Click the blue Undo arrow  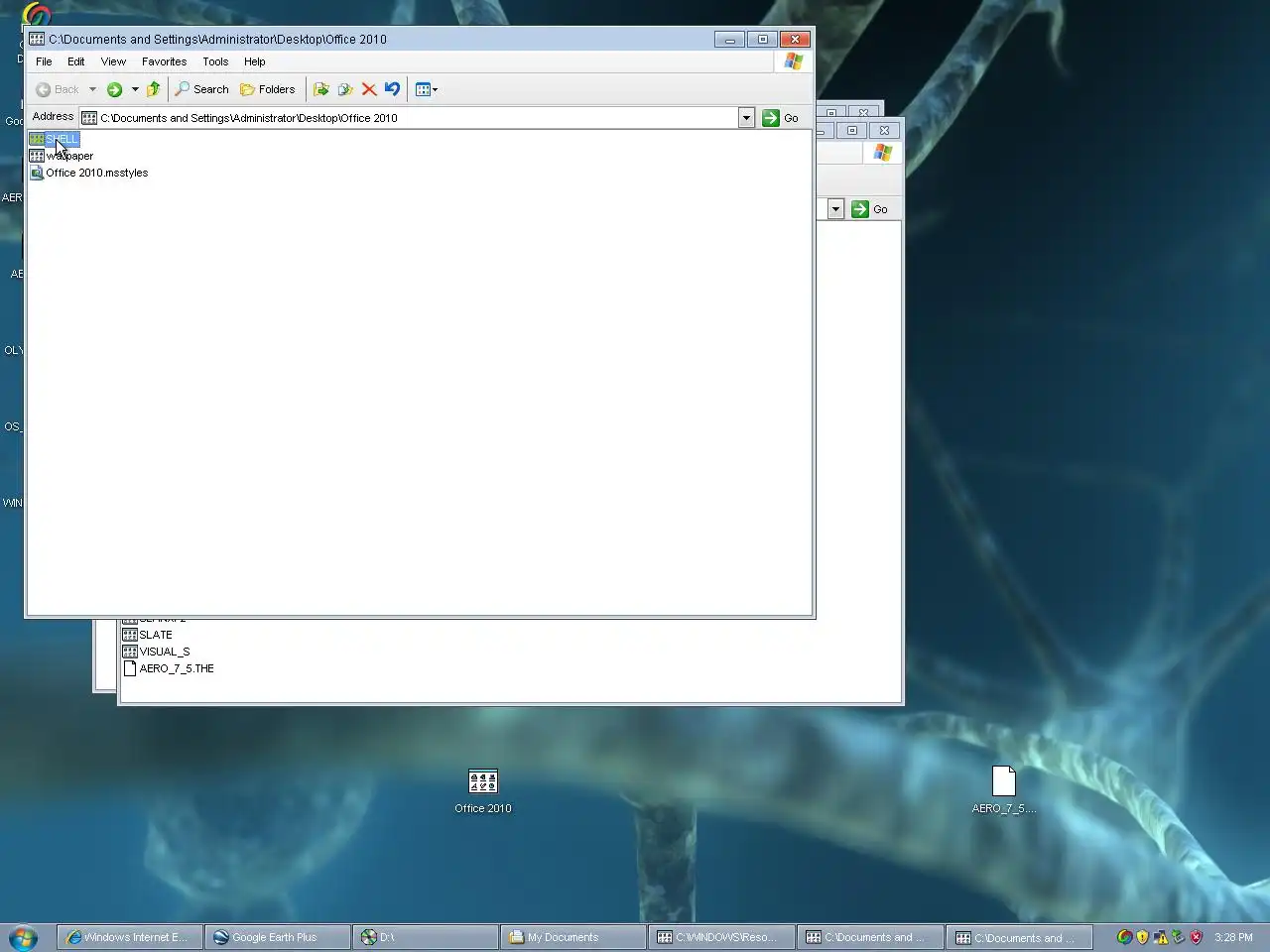click(x=392, y=89)
